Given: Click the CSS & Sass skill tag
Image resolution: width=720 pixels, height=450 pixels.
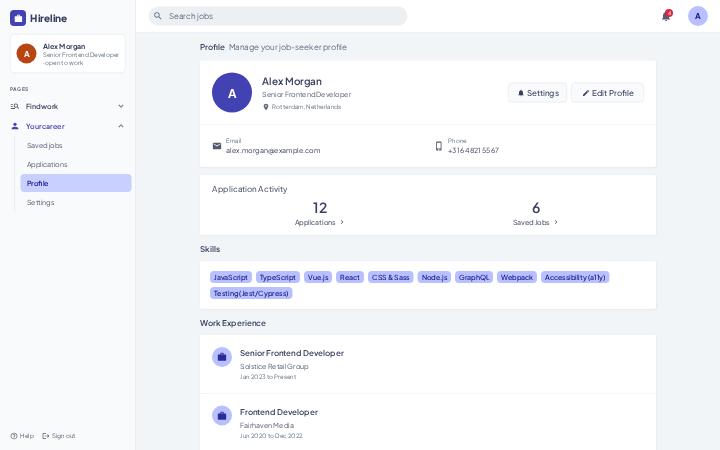Looking at the screenshot, I should (x=391, y=277).
